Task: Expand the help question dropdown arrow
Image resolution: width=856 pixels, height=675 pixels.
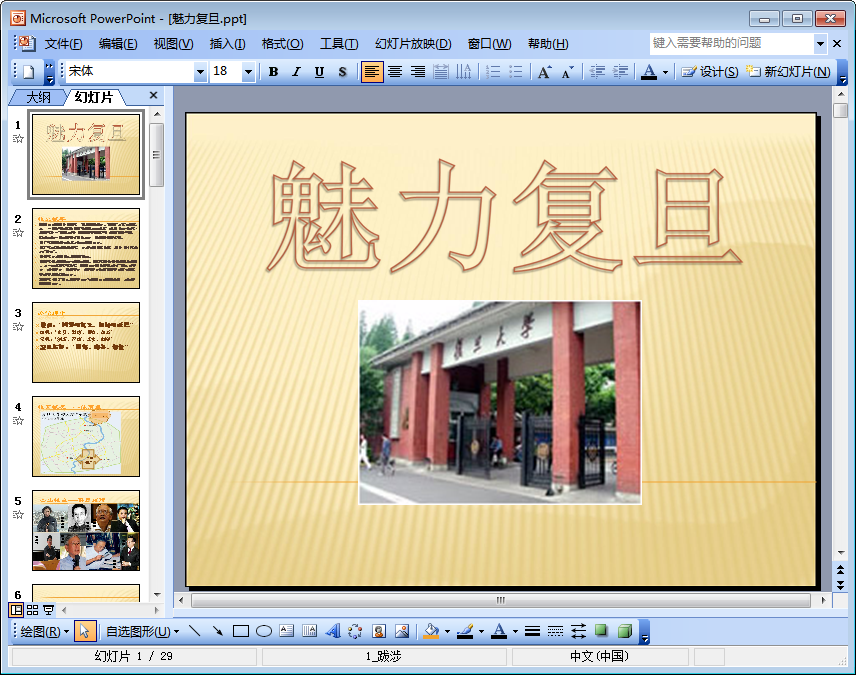Action: pos(820,43)
